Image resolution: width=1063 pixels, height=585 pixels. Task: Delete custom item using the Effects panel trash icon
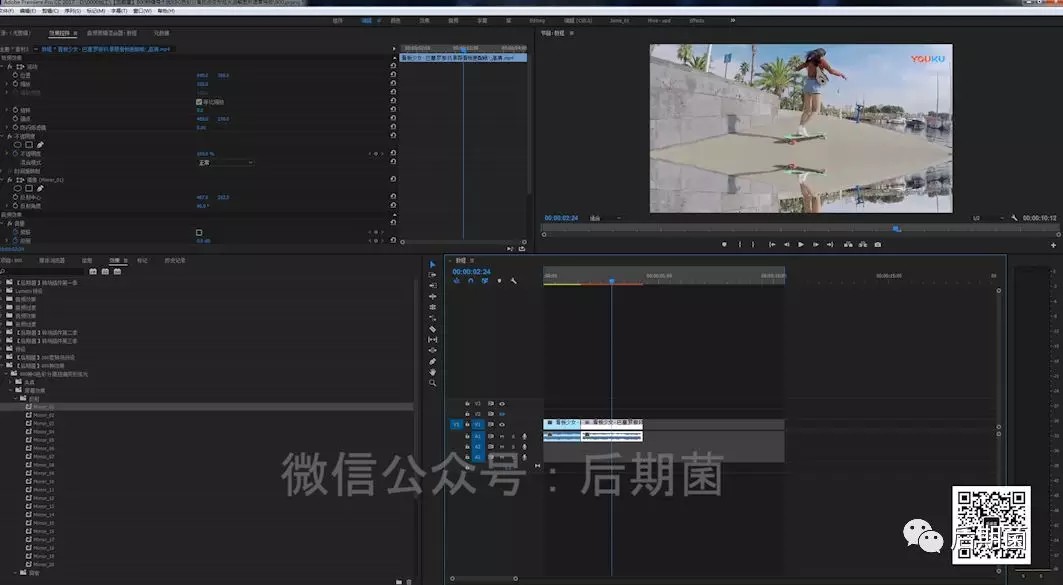pos(408,582)
